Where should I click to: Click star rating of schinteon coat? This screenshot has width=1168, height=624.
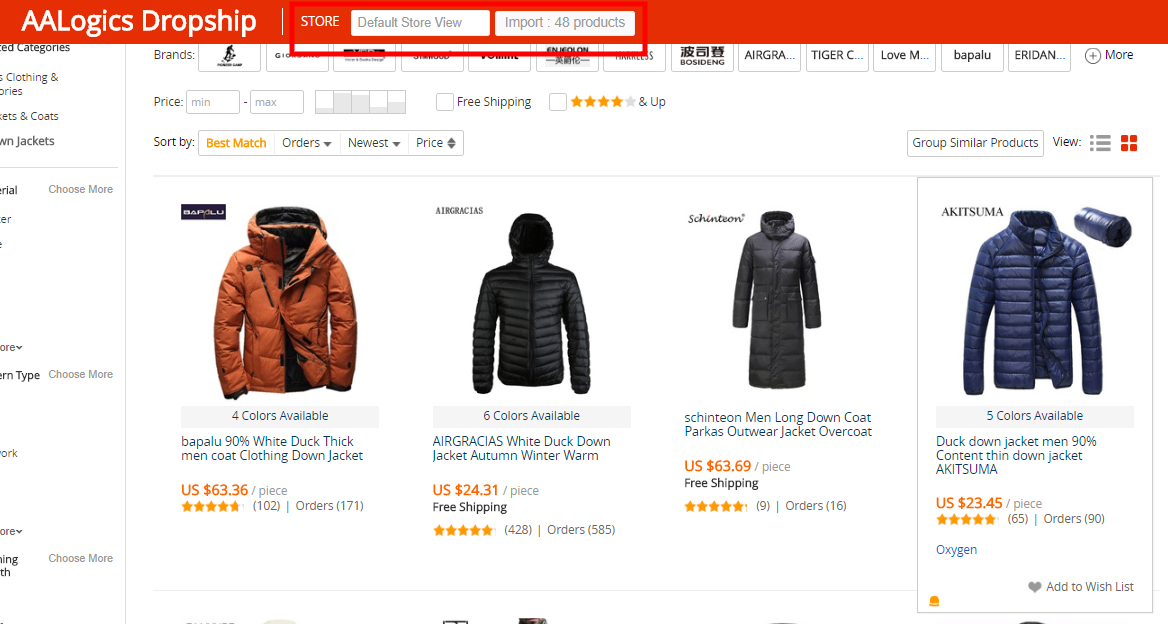point(716,506)
